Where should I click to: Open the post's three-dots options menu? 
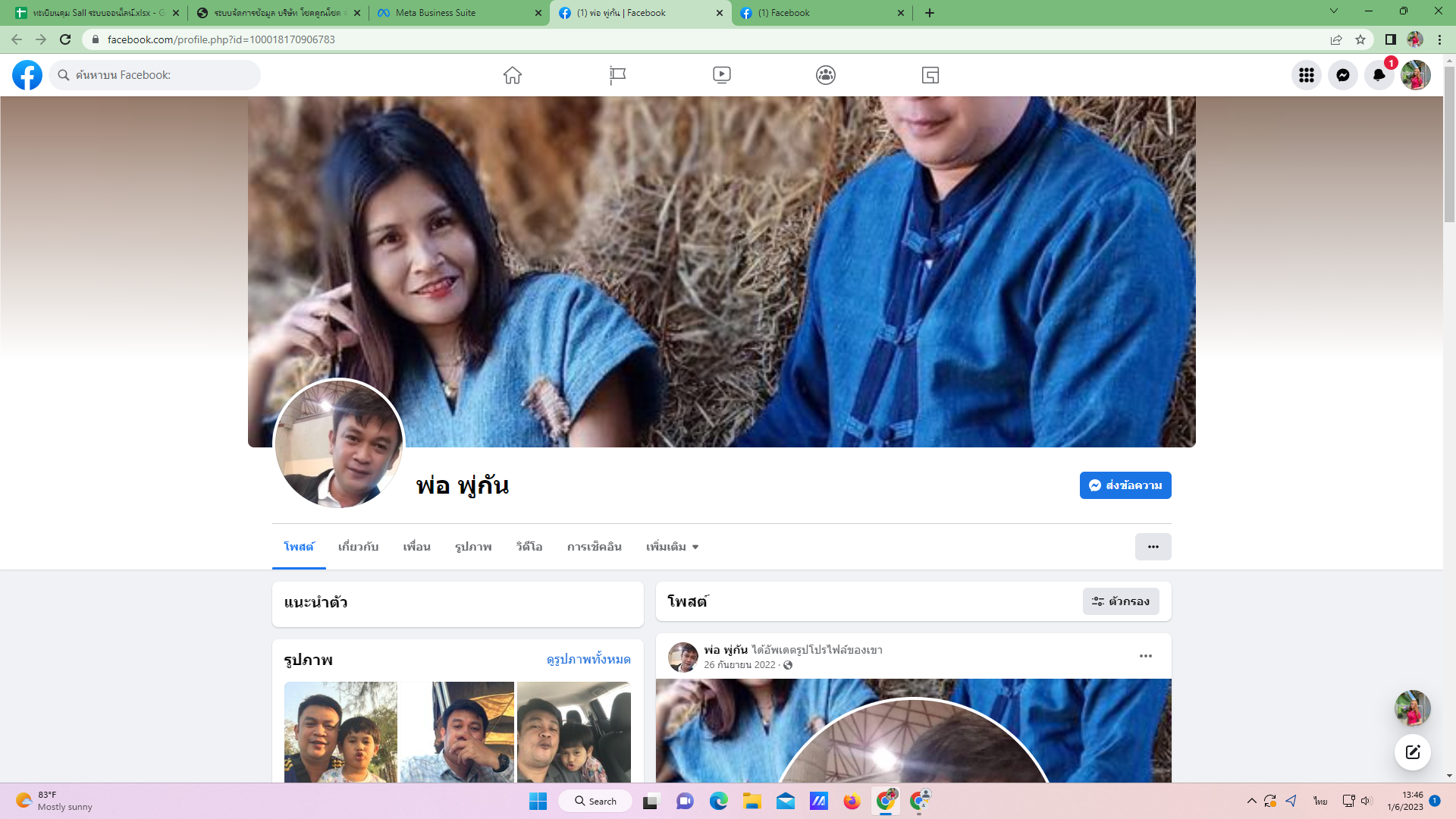(x=1145, y=656)
